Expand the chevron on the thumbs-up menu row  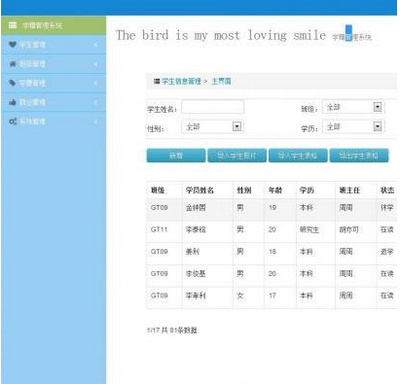tap(96, 102)
